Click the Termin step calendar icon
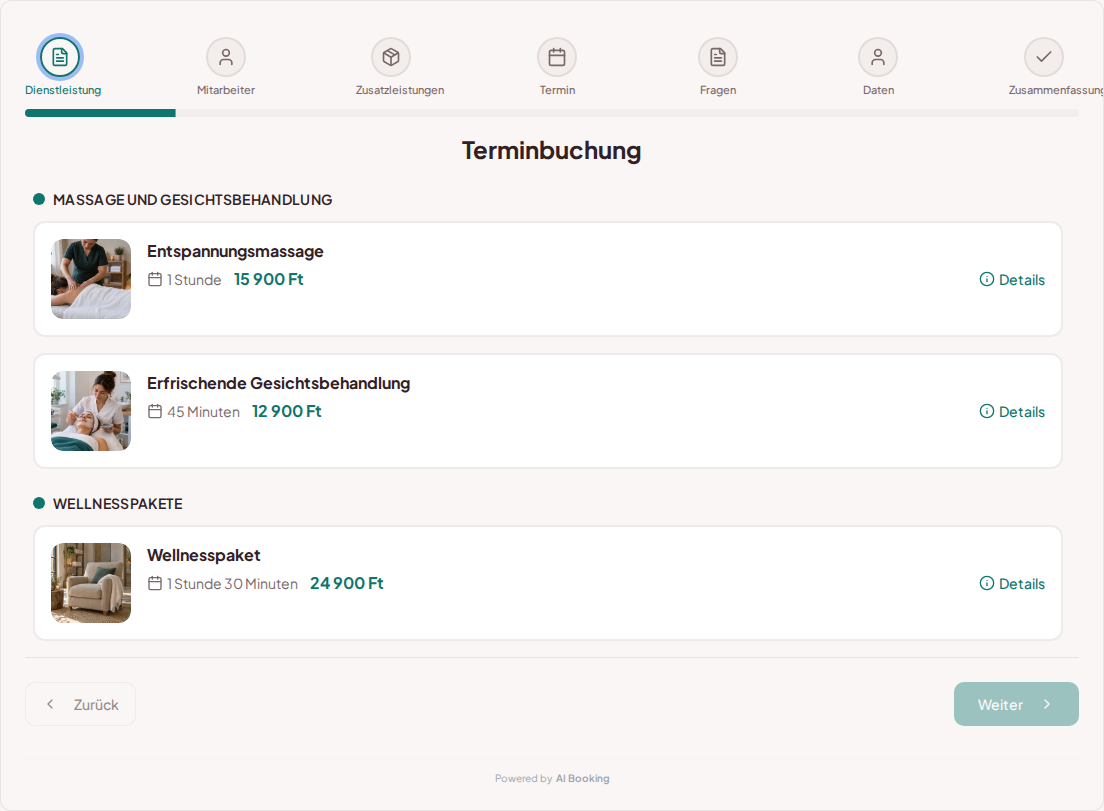The image size is (1104, 811). click(557, 57)
